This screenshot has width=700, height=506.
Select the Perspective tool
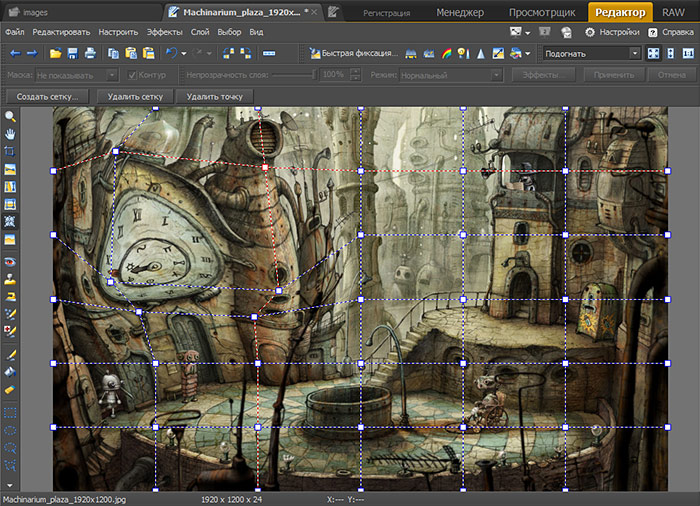click(10, 204)
